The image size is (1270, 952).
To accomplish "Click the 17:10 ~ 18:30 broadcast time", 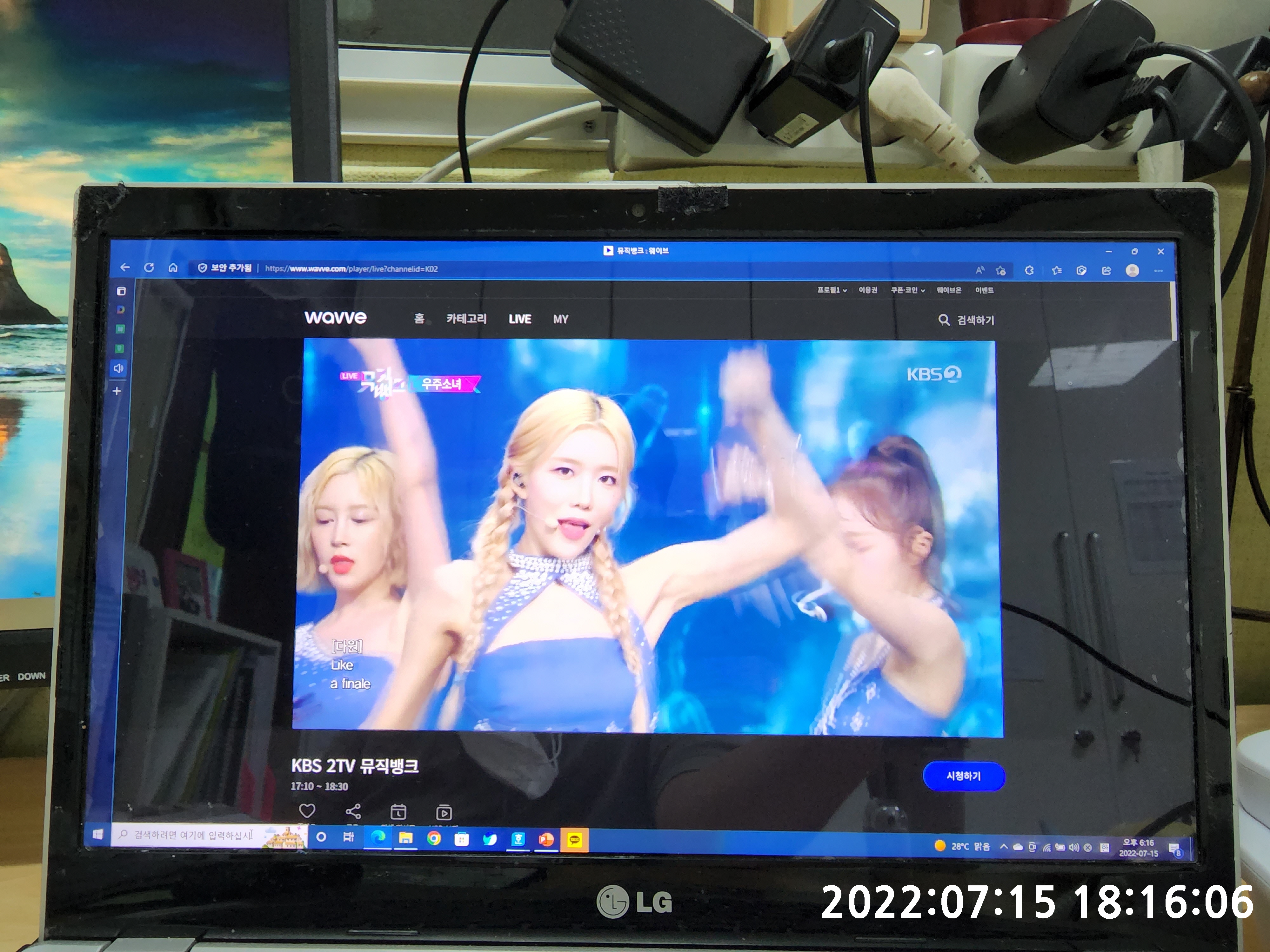I will tap(319, 787).
